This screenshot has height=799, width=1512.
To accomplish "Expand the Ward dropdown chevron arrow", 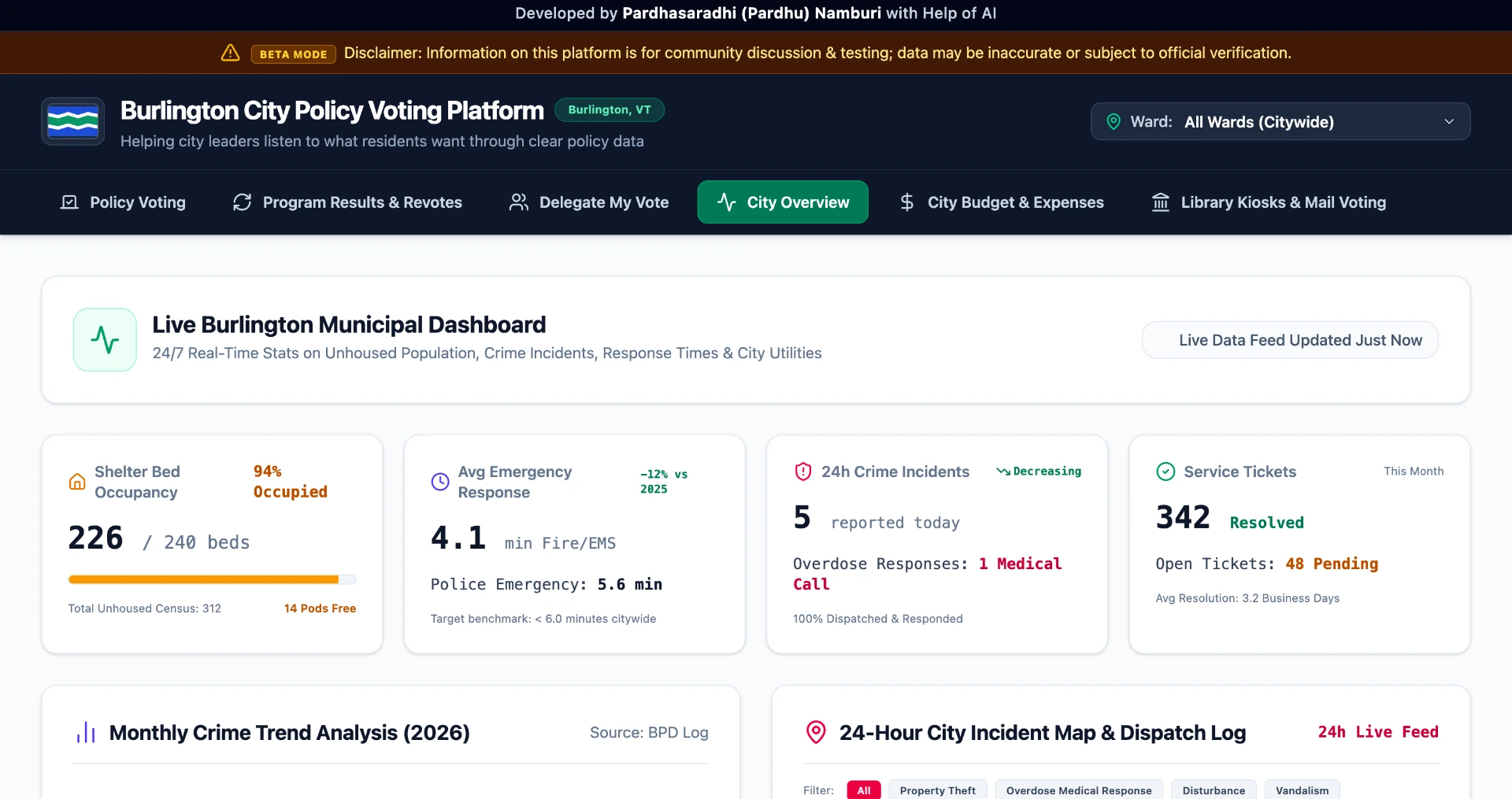I will [1449, 121].
